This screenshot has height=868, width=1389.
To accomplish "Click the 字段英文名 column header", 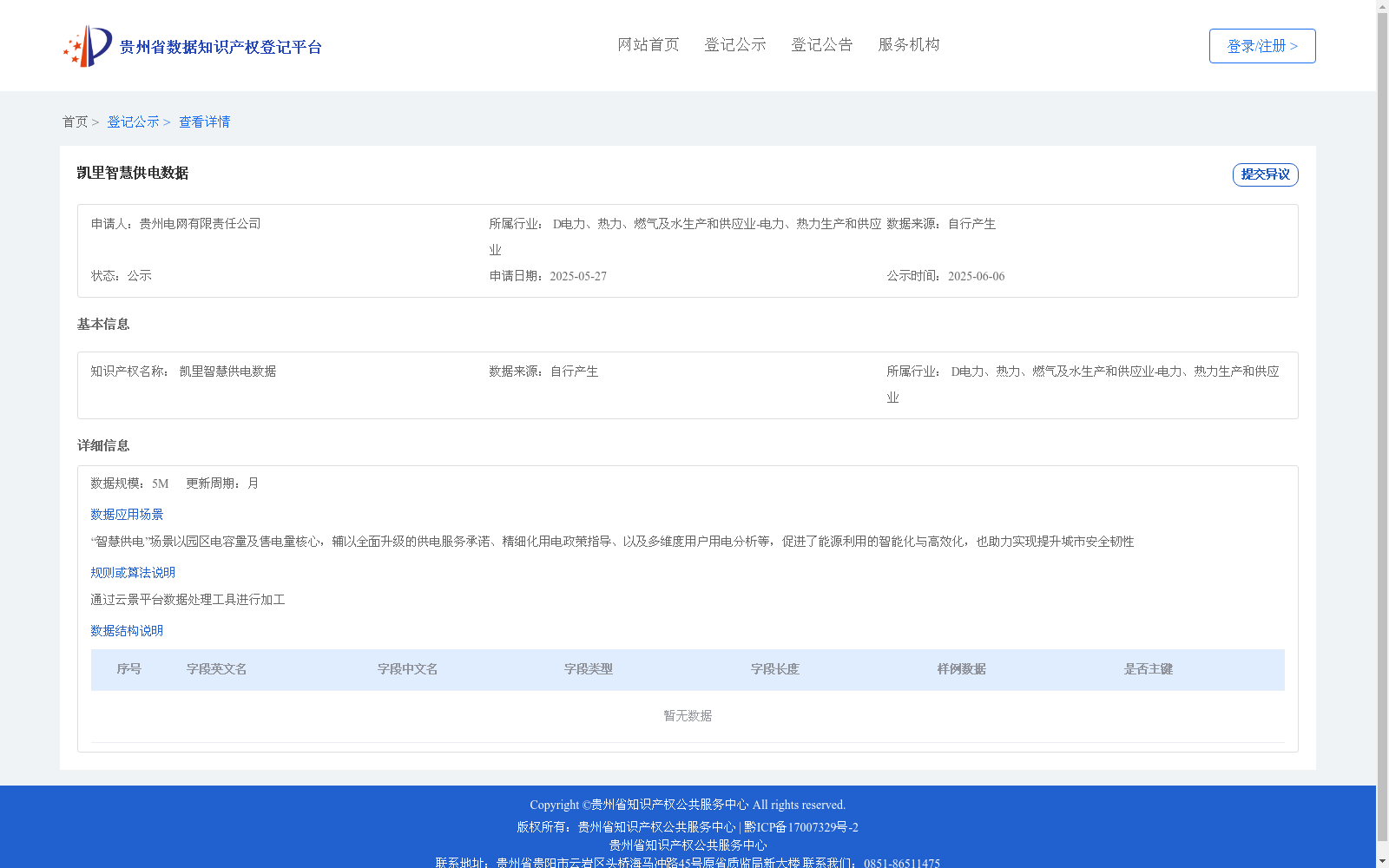I will [x=216, y=669].
